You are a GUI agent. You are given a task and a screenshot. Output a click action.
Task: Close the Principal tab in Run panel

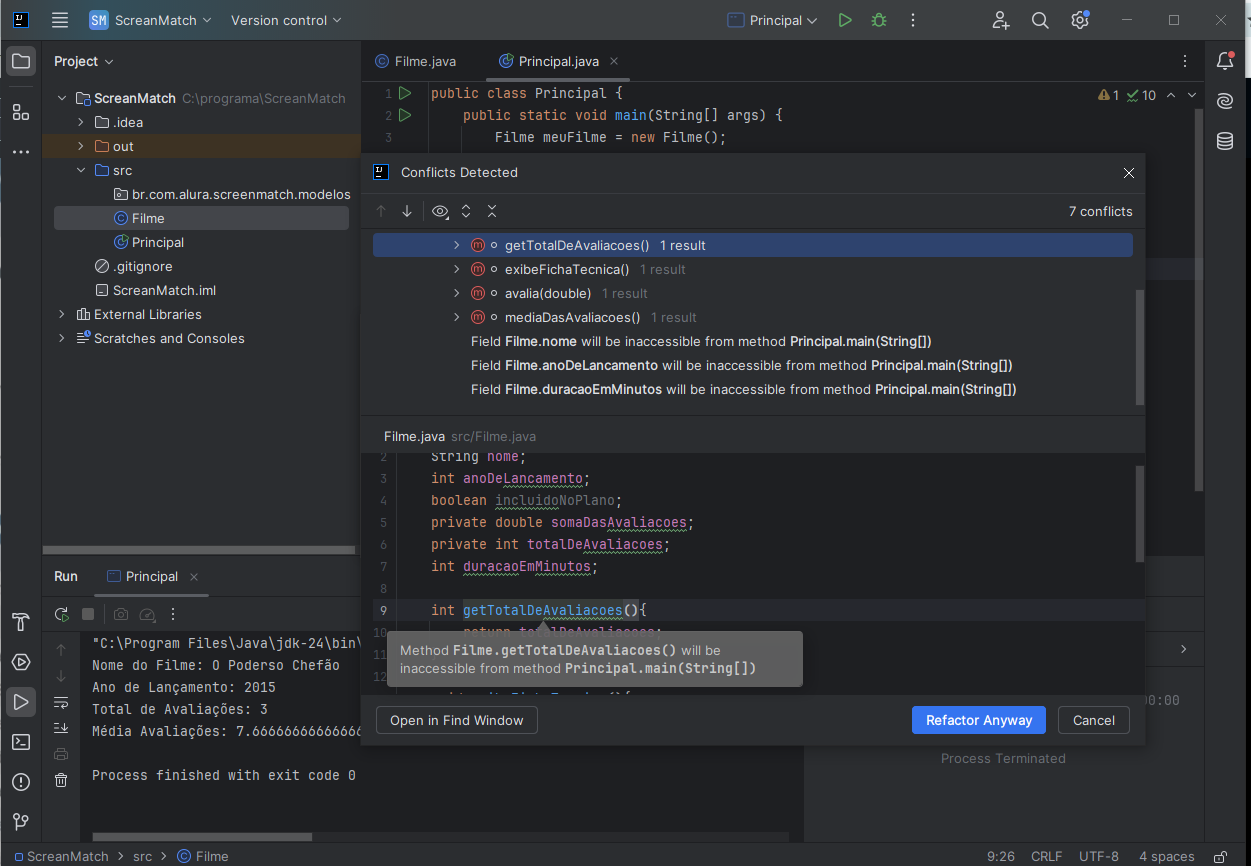[194, 577]
